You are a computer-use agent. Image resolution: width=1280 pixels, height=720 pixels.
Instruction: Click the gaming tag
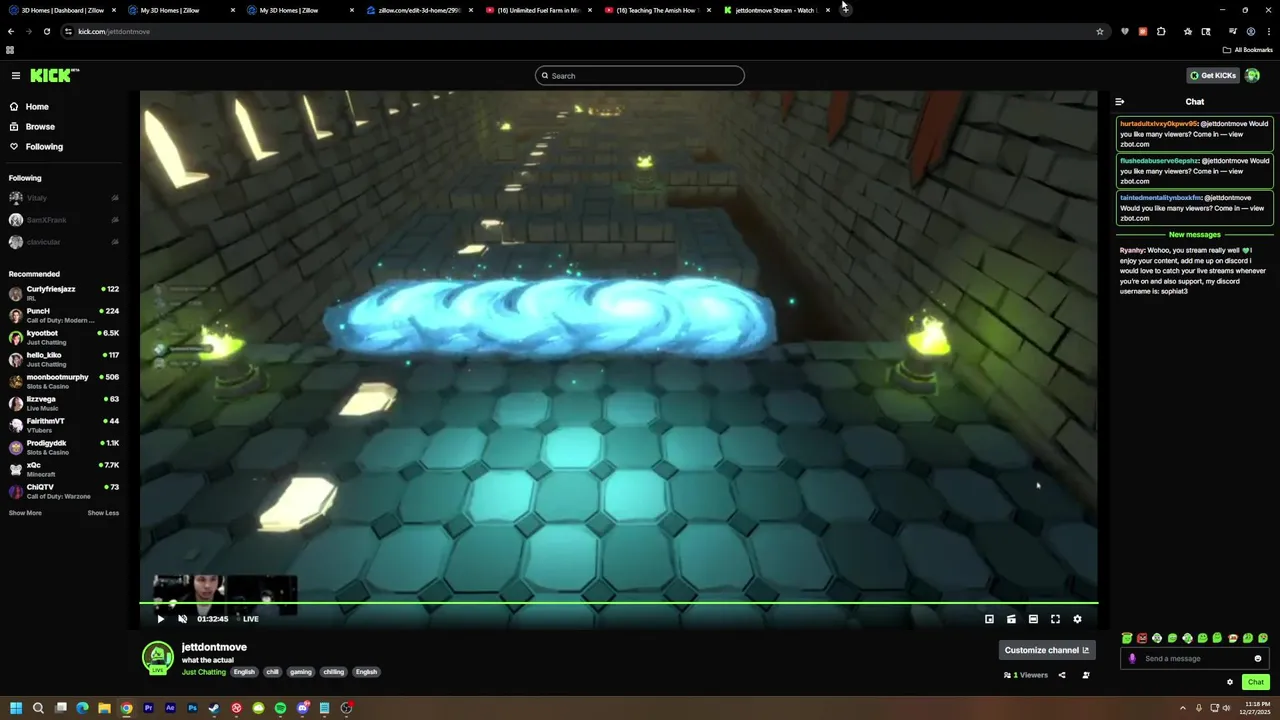(301, 672)
